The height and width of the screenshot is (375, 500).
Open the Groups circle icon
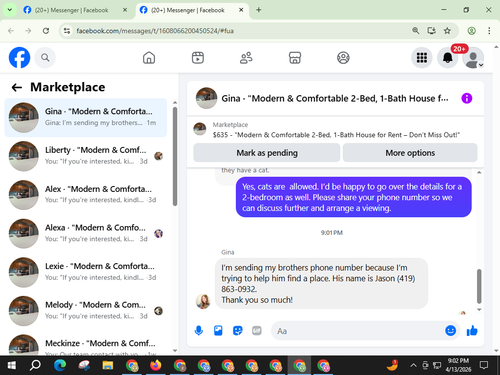pyautogui.click(x=343, y=58)
